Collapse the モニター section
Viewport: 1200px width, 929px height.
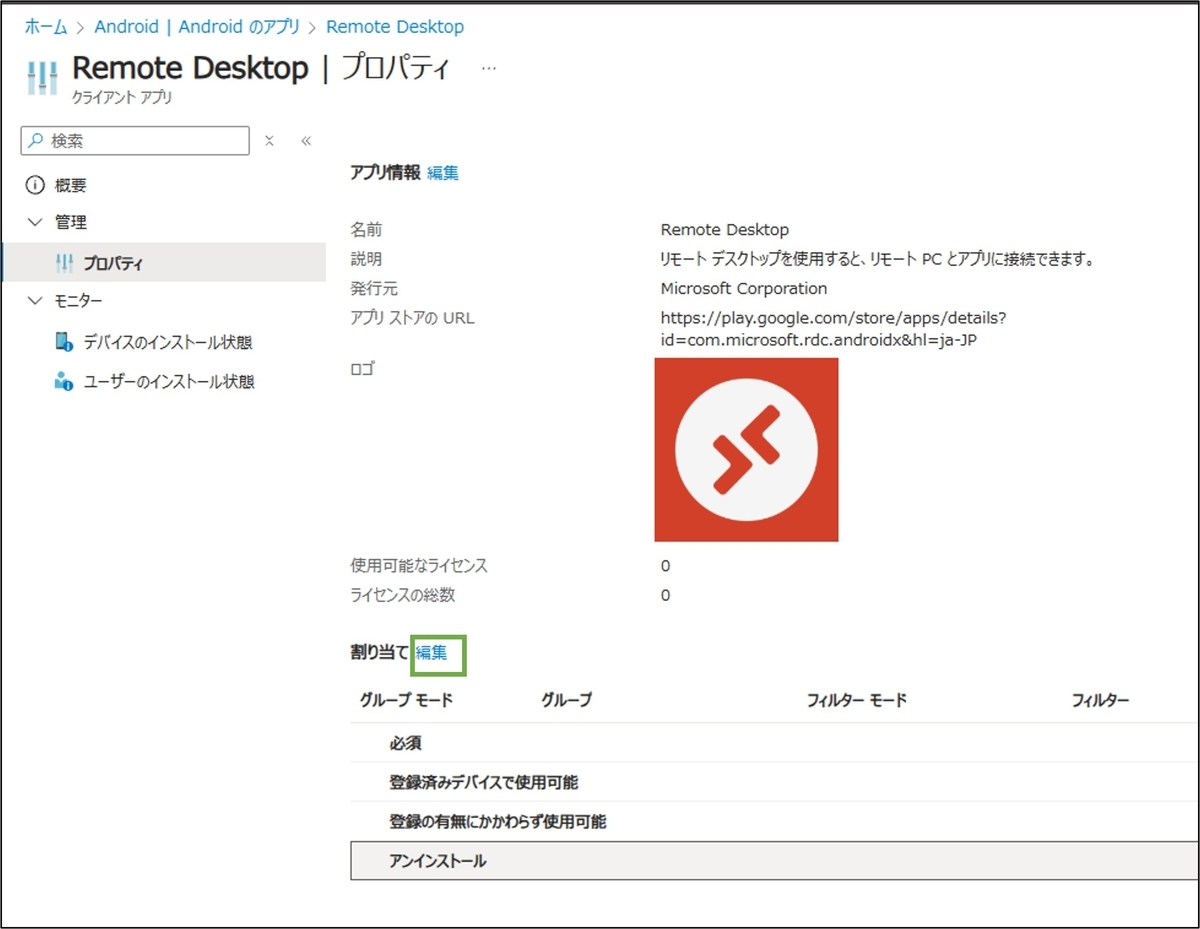(36, 301)
